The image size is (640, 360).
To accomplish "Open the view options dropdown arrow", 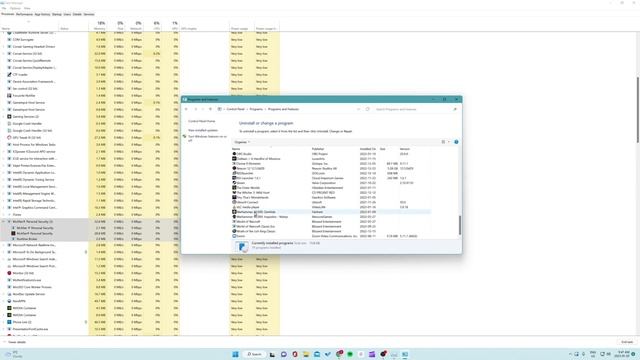I will click(449, 142).
